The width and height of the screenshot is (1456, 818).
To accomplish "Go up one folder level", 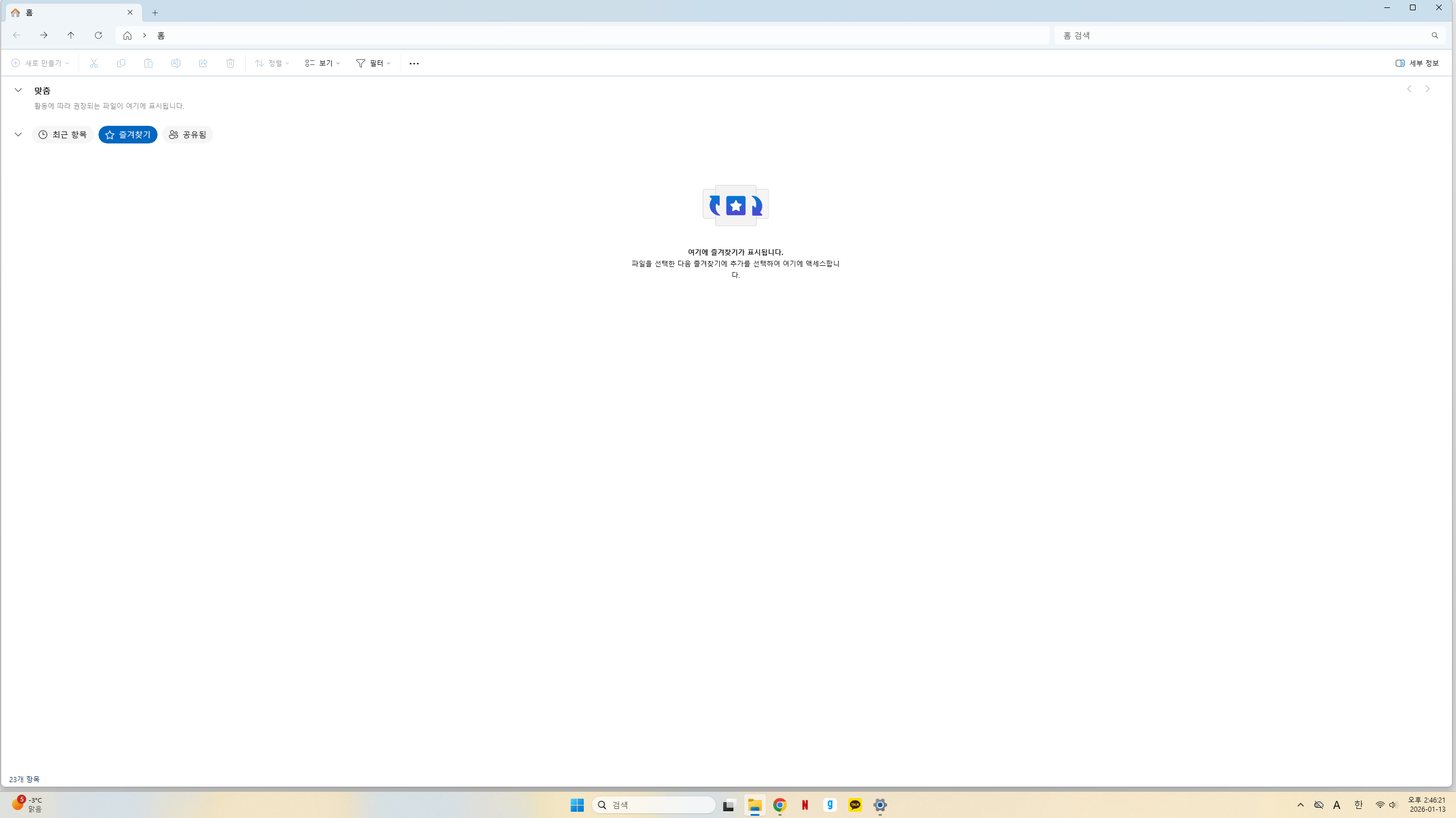I will [71, 35].
